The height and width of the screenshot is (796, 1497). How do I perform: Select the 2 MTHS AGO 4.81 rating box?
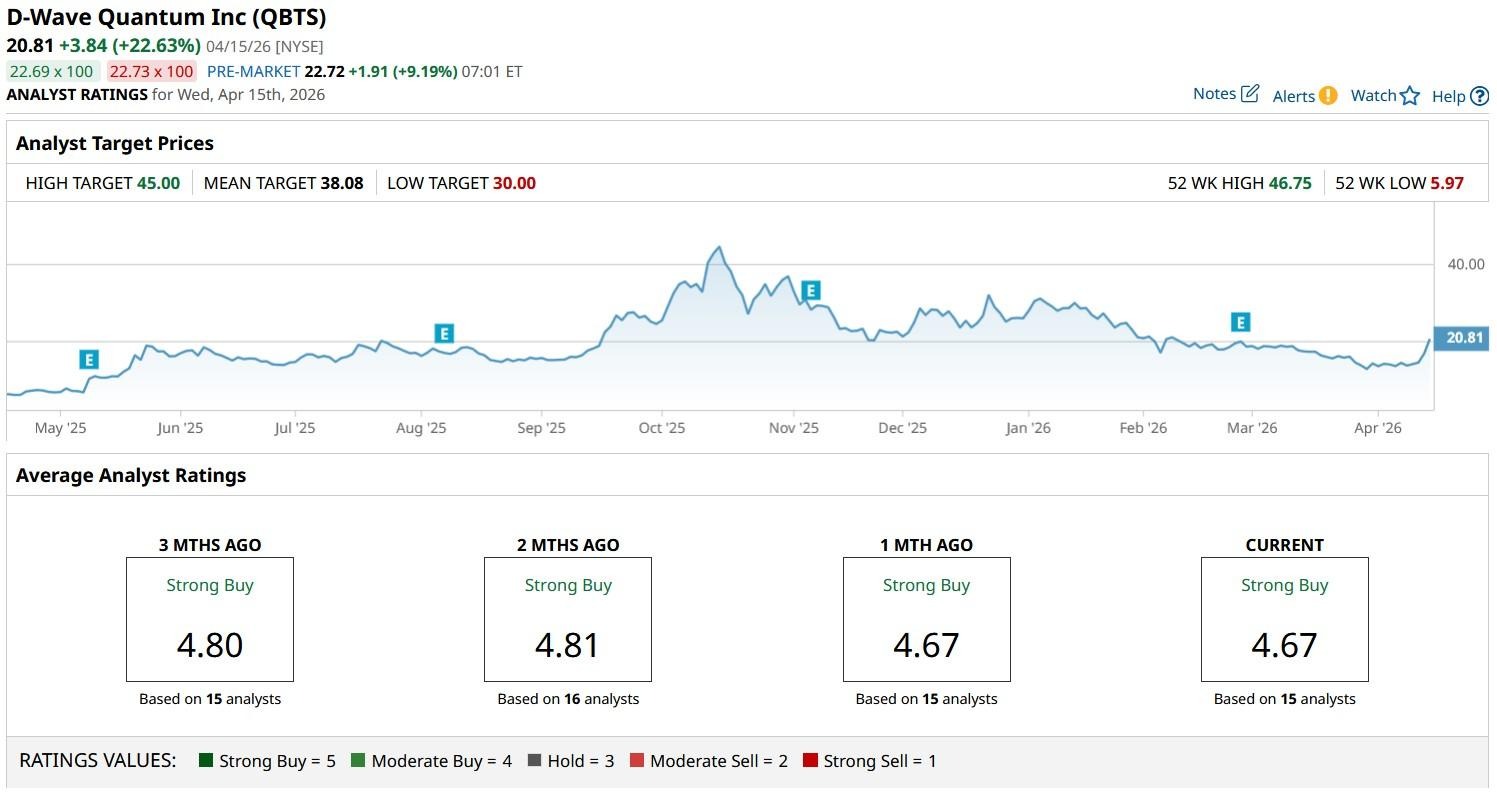tap(568, 620)
